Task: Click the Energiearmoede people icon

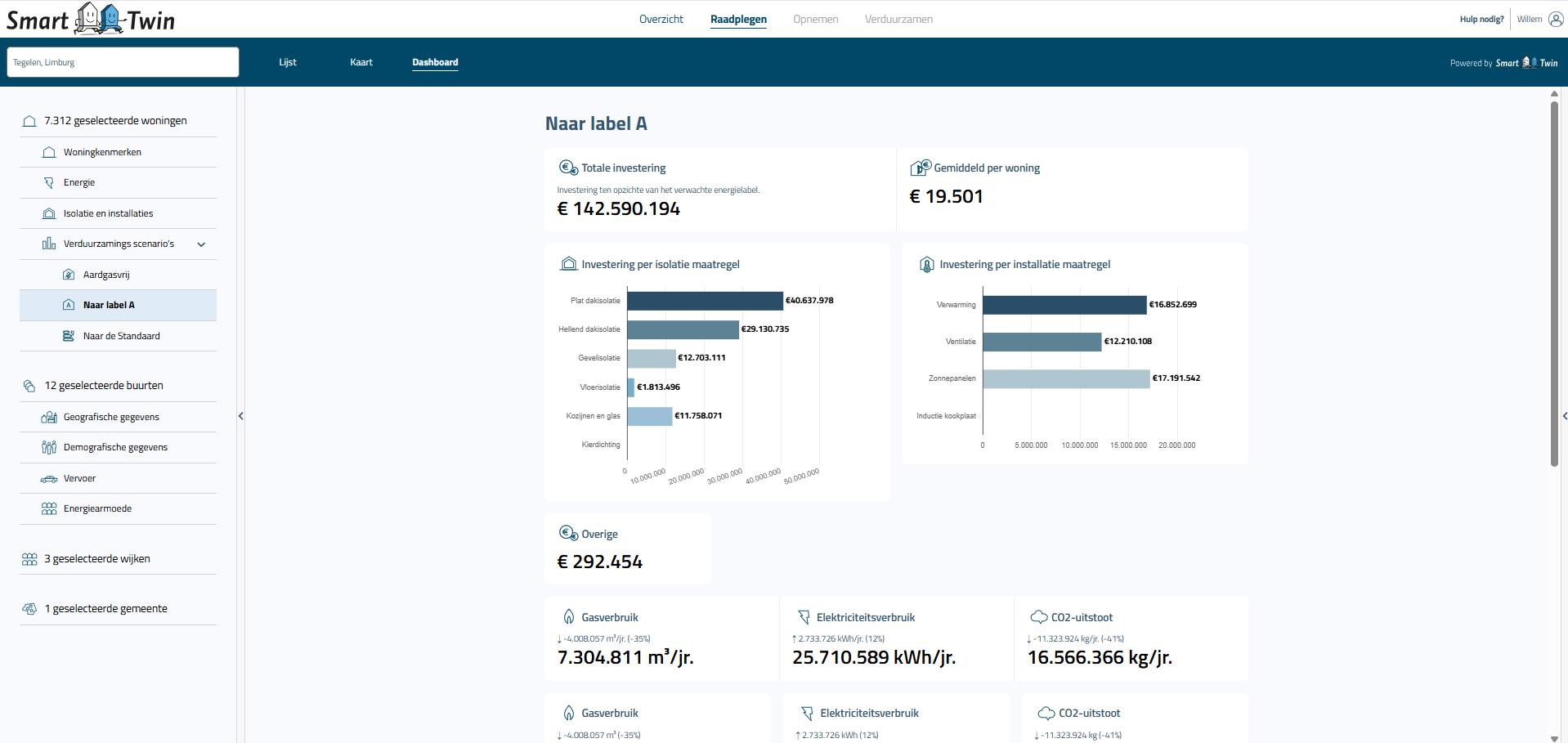Action: point(50,508)
